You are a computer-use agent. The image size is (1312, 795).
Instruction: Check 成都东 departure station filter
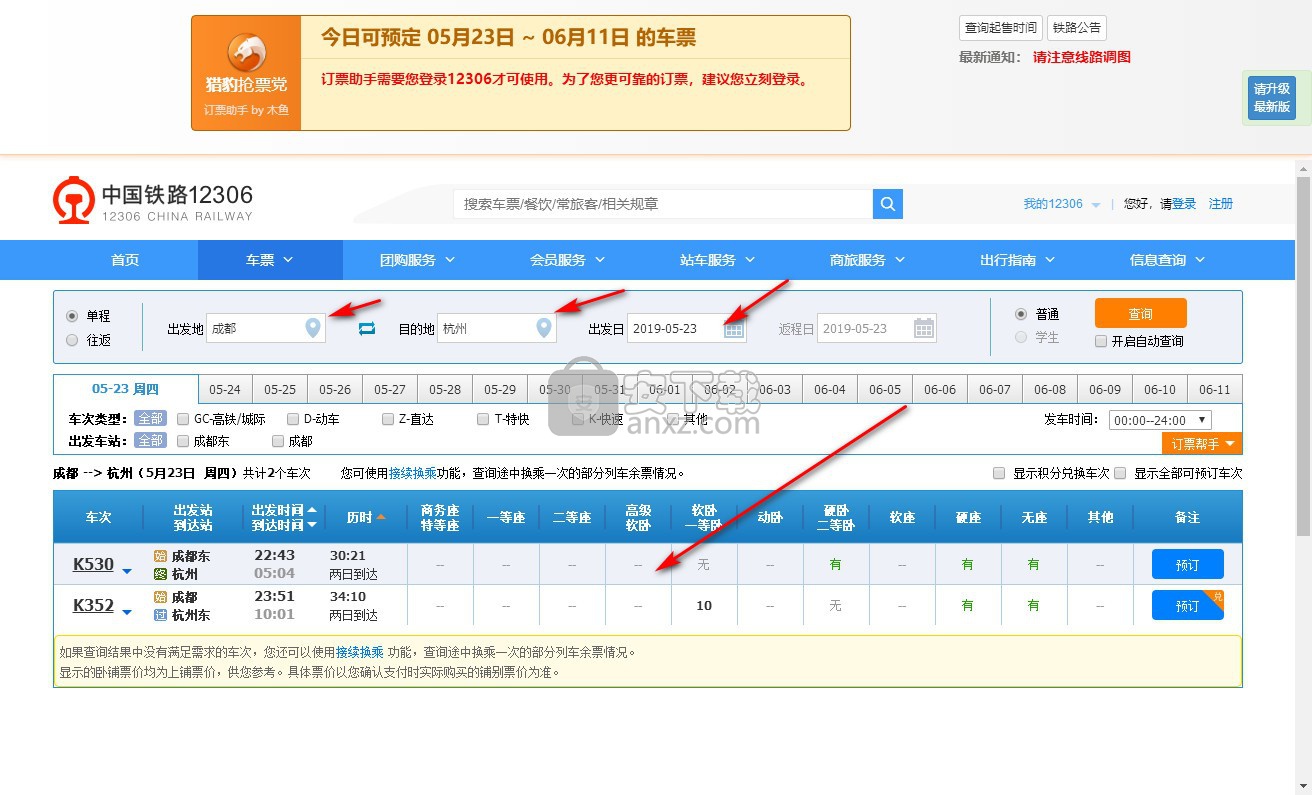tap(183, 441)
